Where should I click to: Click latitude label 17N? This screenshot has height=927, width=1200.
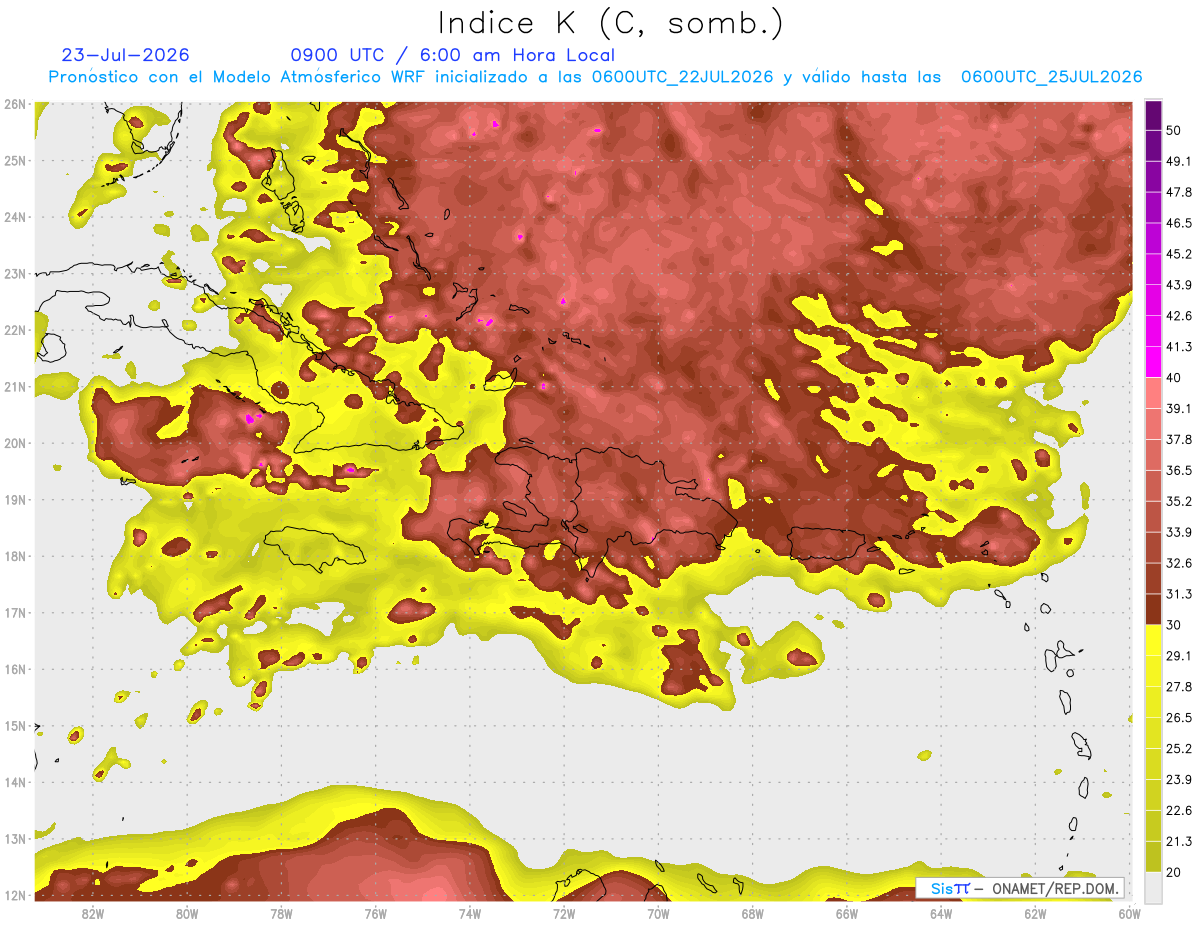(15, 612)
